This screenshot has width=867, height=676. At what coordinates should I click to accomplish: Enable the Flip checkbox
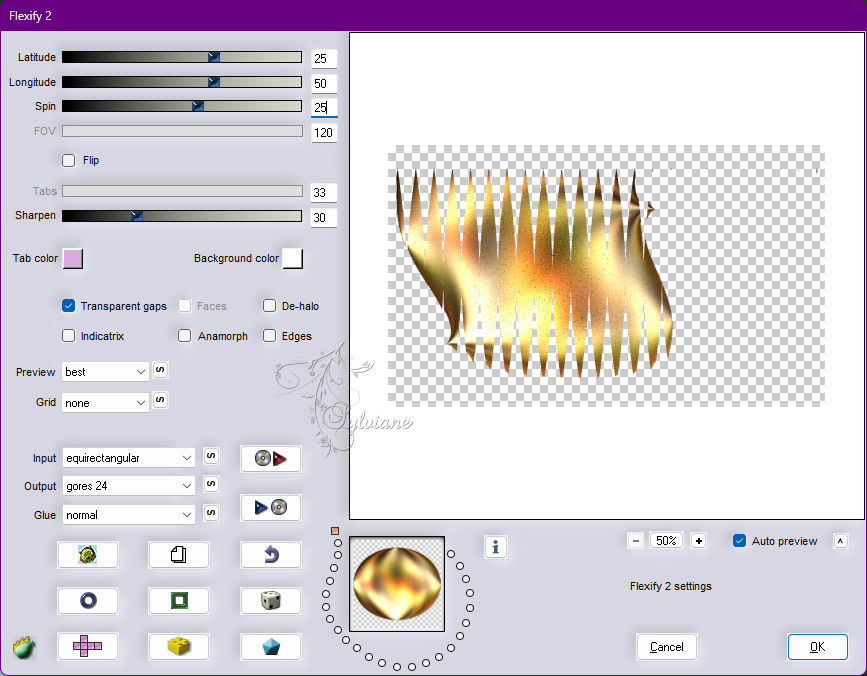pos(69,160)
